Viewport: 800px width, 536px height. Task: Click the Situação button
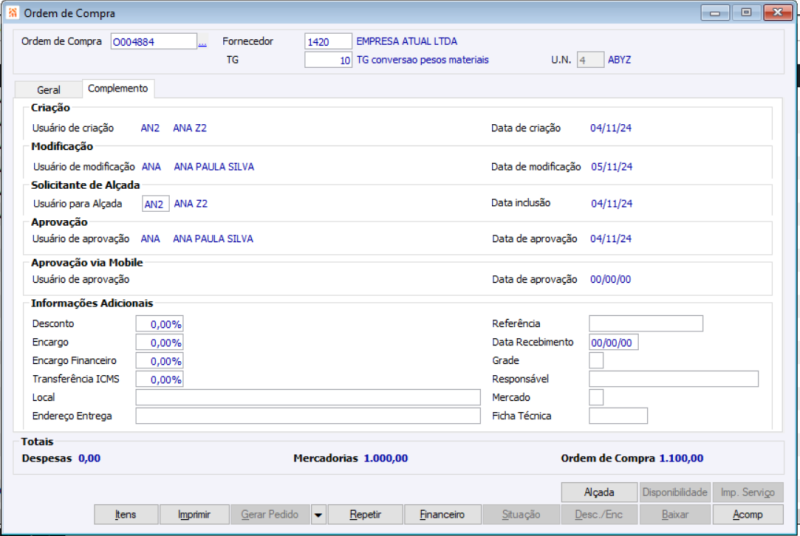(x=520, y=515)
